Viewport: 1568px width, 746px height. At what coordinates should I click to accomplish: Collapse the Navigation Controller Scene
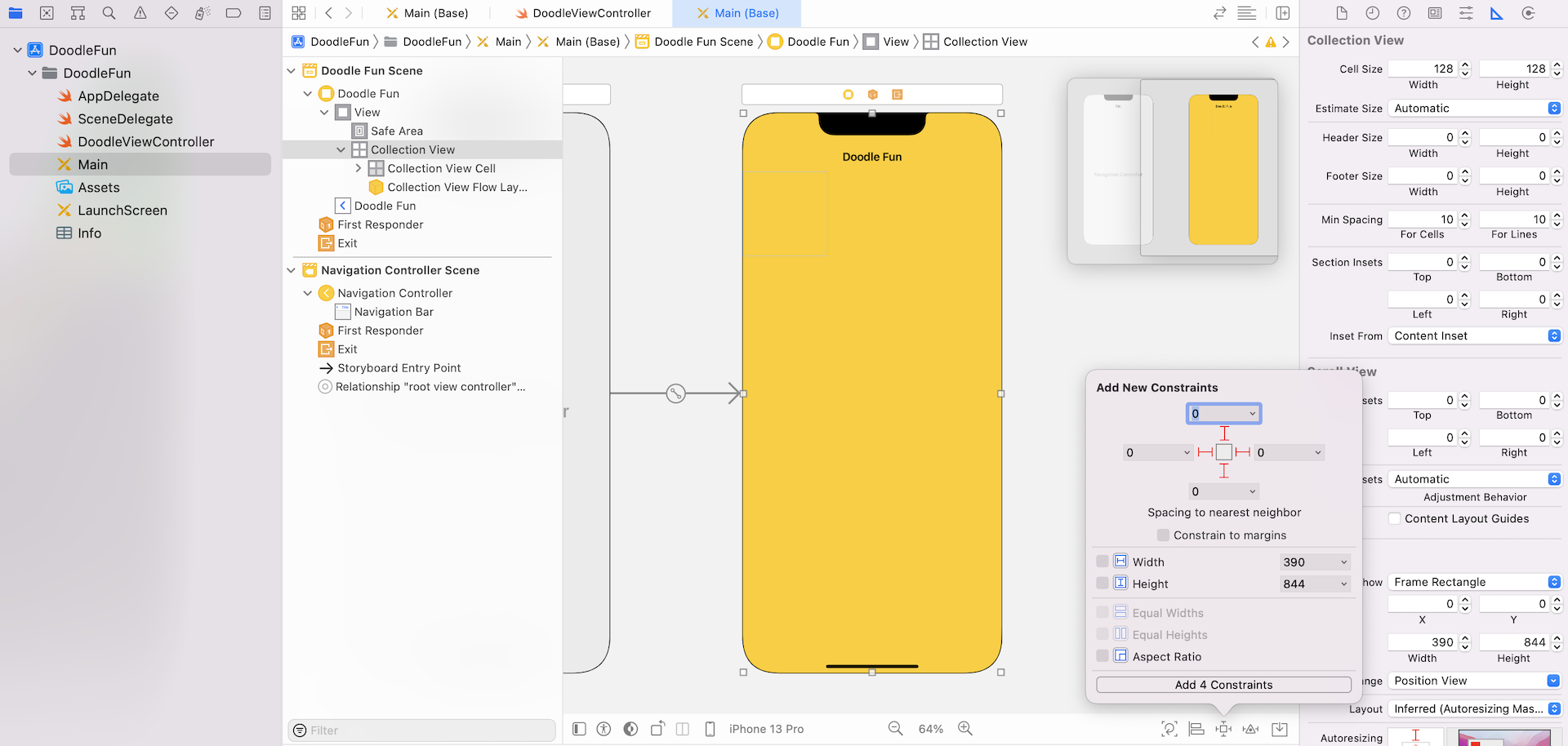tap(292, 270)
